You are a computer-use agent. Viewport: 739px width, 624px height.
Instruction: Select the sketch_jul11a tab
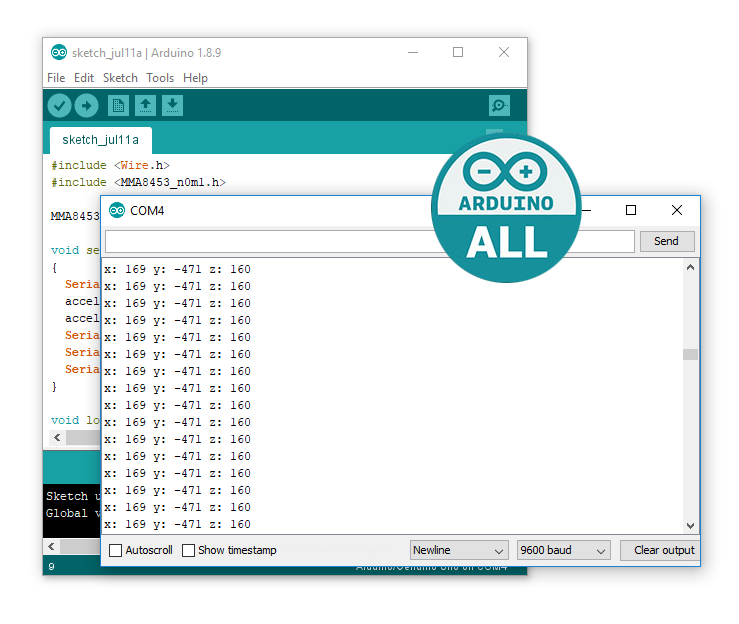tap(100, 140)
